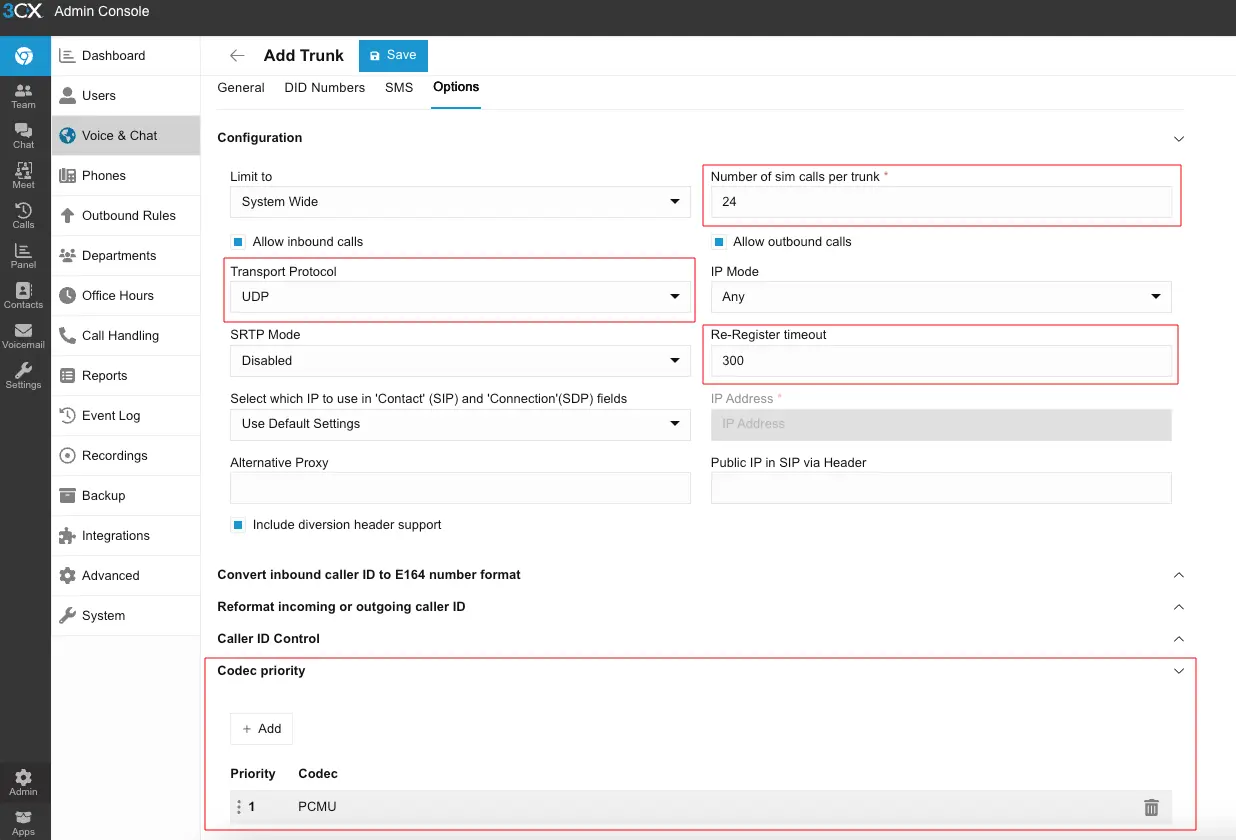Open the Transport Protocol dropdown
1236x840 pixels.
[460, 297]
